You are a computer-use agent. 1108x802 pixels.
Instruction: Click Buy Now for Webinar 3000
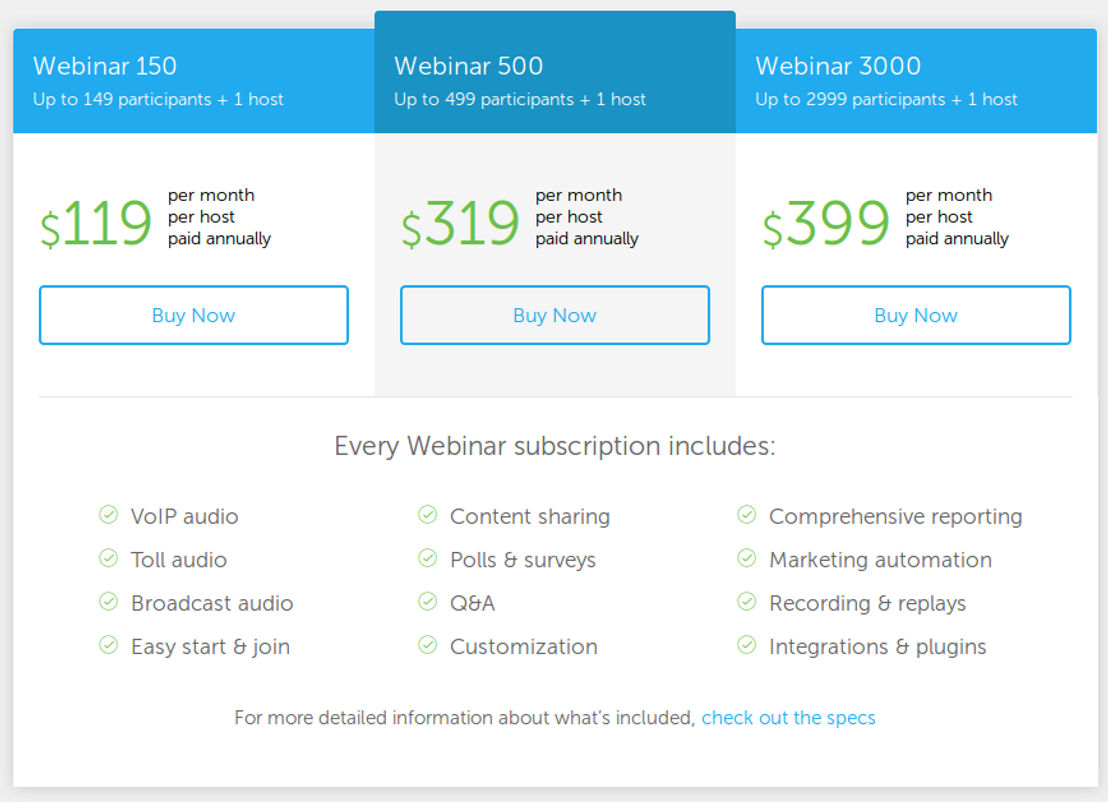pyautogui.click(x=916, y=315)
